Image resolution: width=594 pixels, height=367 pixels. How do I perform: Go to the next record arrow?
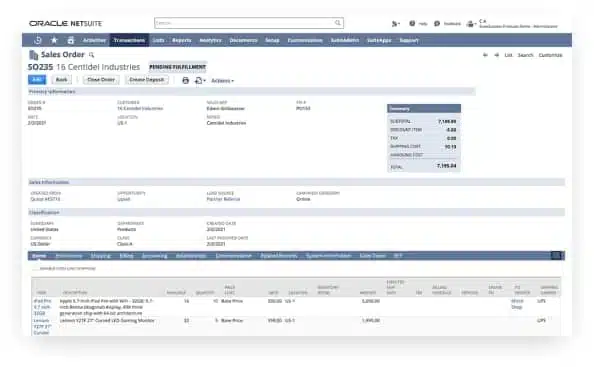tap(496, 55)
